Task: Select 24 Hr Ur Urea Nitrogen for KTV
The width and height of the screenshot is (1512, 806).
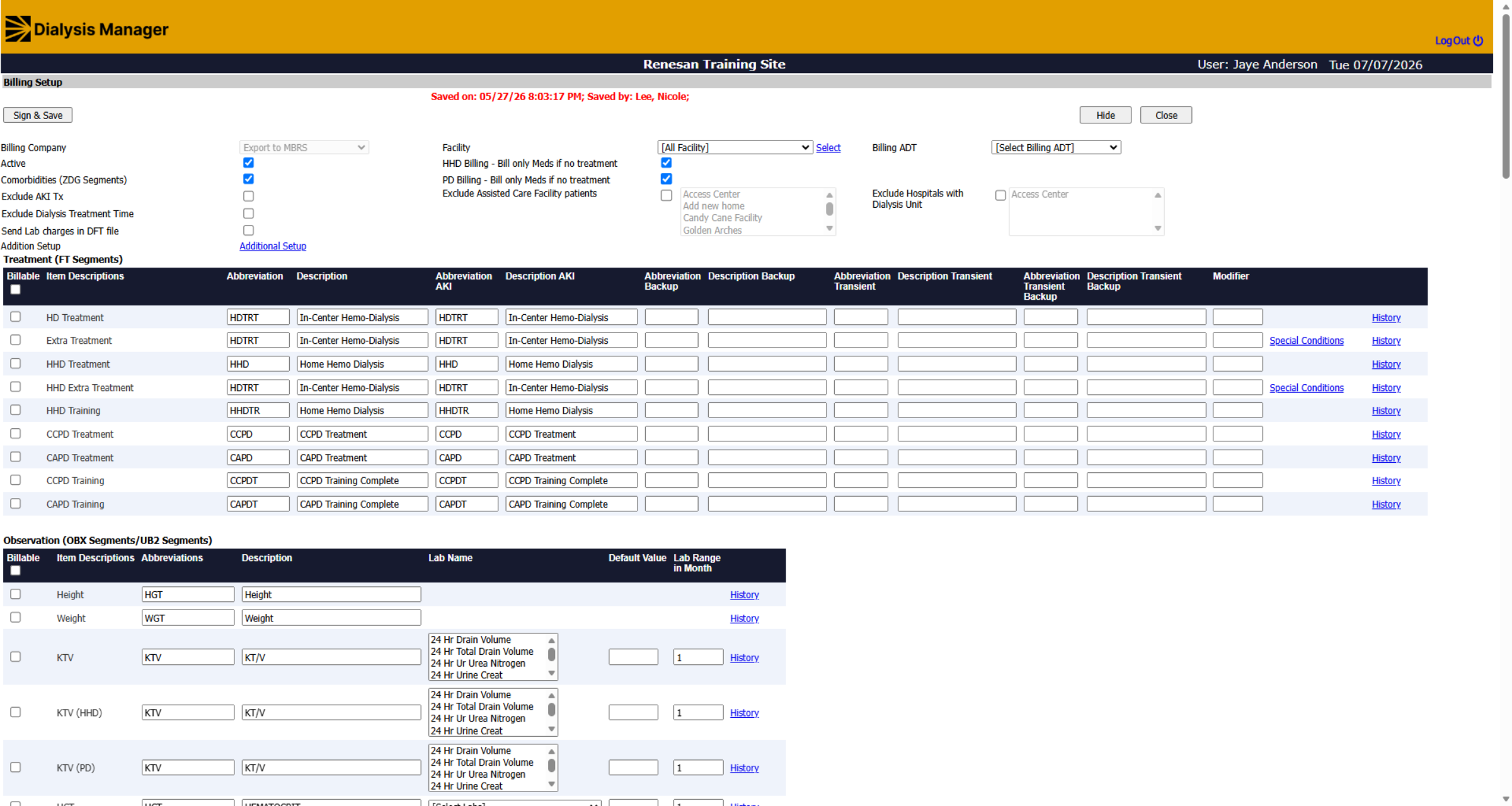Action: click(x=478, y=663)
